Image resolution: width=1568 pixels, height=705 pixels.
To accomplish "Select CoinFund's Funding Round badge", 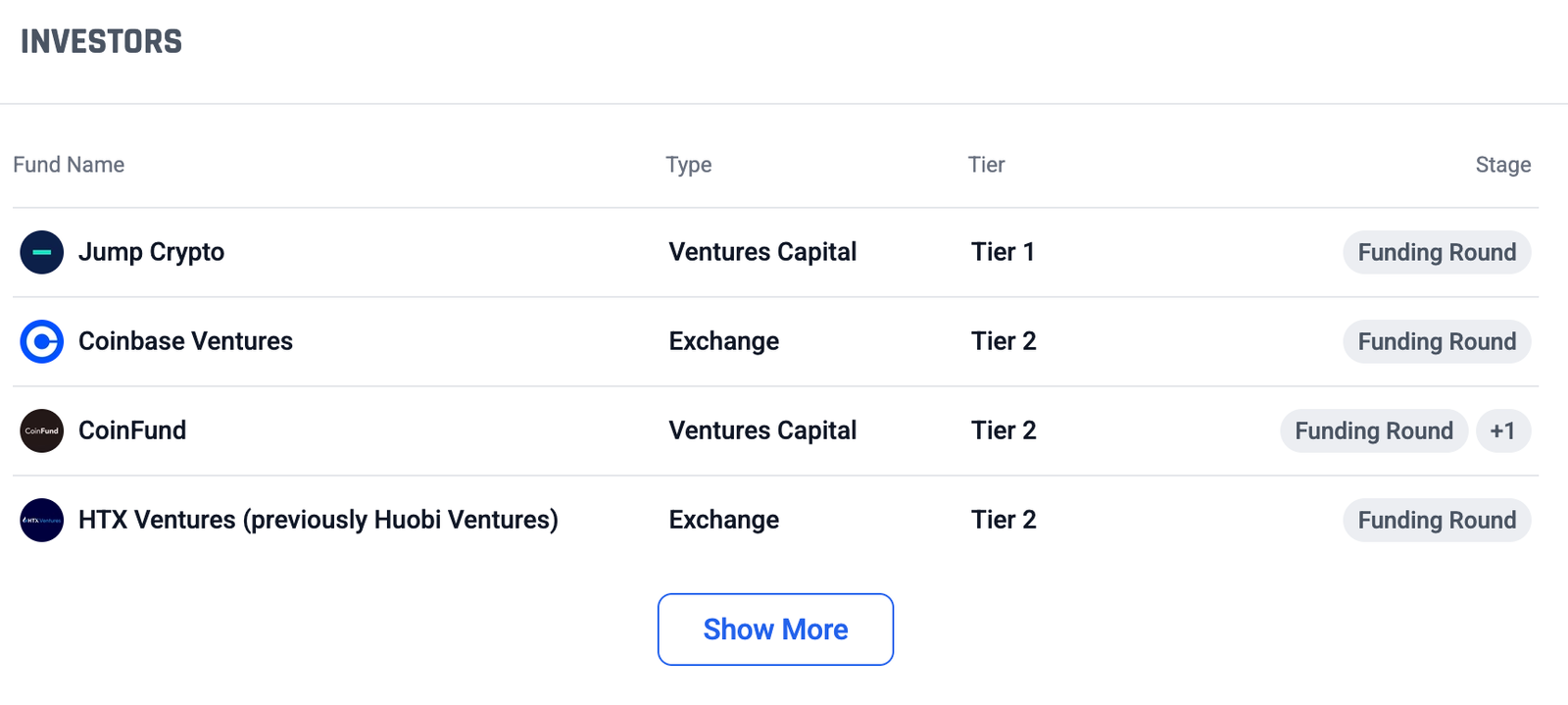I will (1374, 430).
